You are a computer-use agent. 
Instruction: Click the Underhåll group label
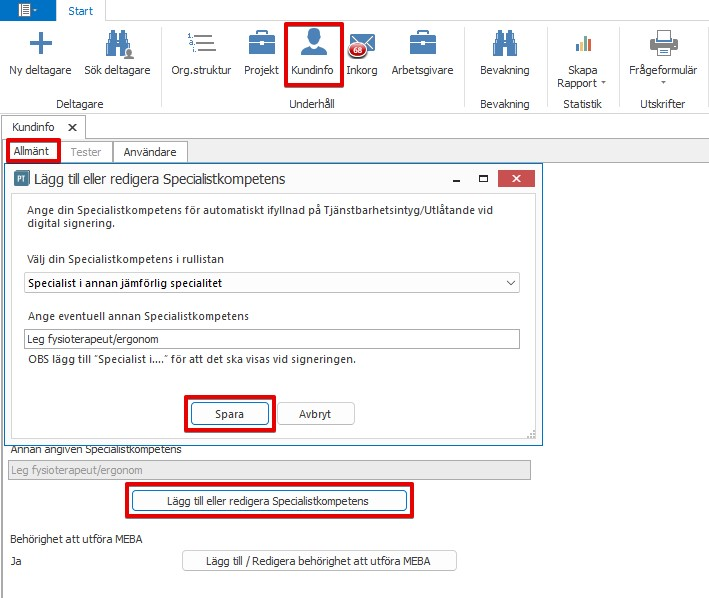pos(312,104)
